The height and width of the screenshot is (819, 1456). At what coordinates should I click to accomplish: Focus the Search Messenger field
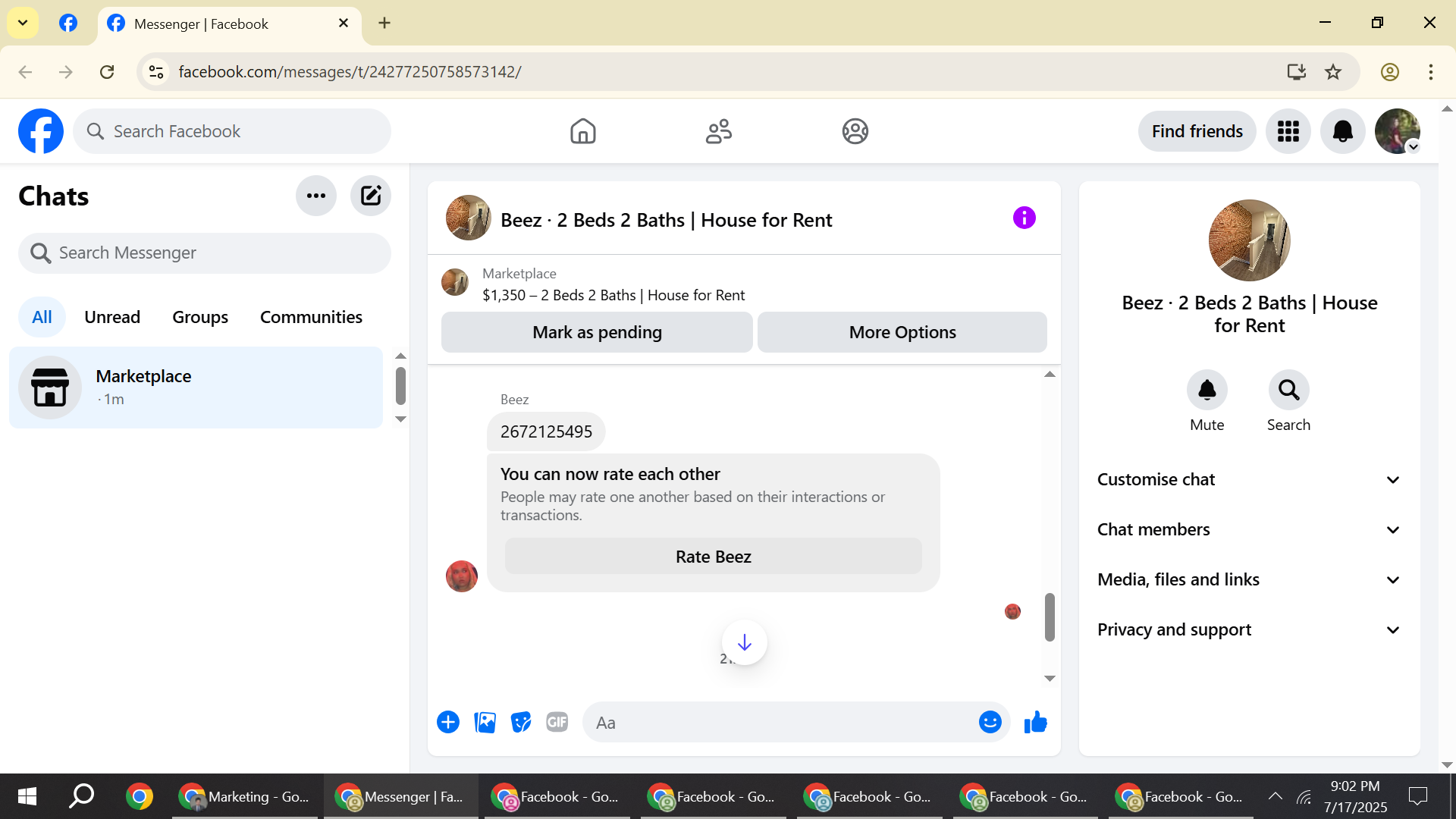pos(205,253)
